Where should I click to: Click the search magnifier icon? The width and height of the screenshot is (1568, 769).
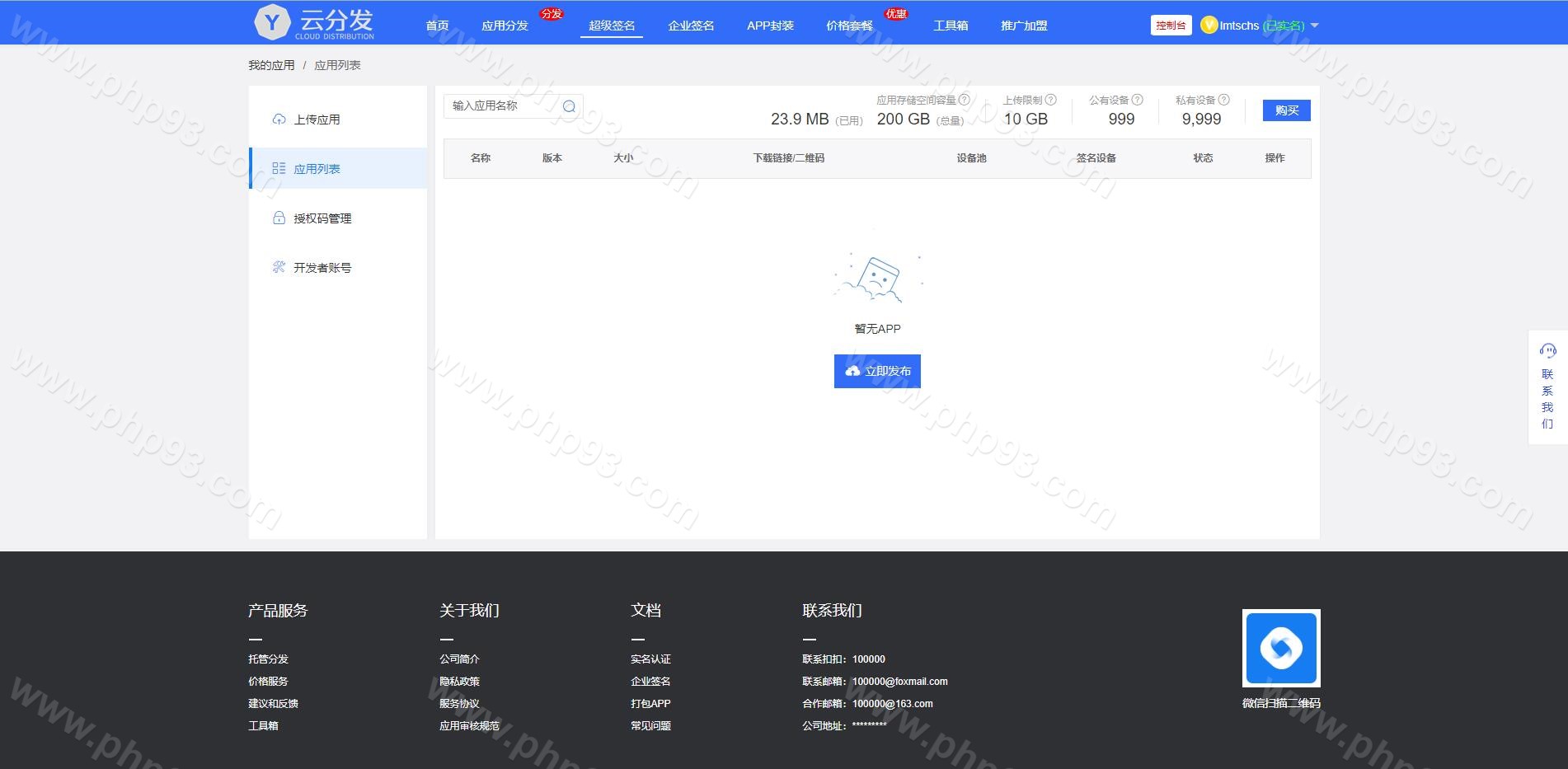pyautogui.click(x=569, y=106)
